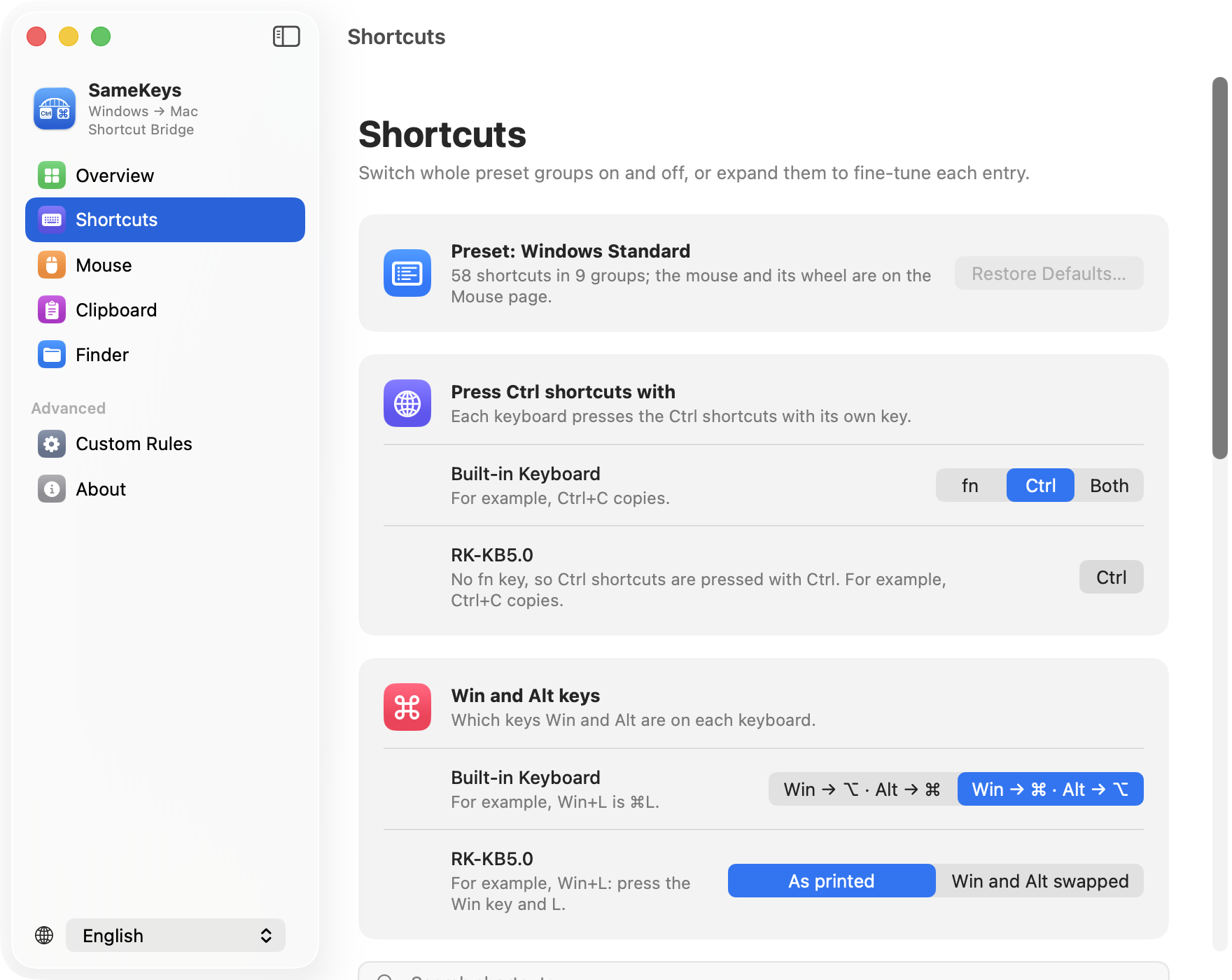Choose Win → ⌥ · Alt → ⌘ mapping
Viewport: 1232px width, 980px height.
pos(862,789)
